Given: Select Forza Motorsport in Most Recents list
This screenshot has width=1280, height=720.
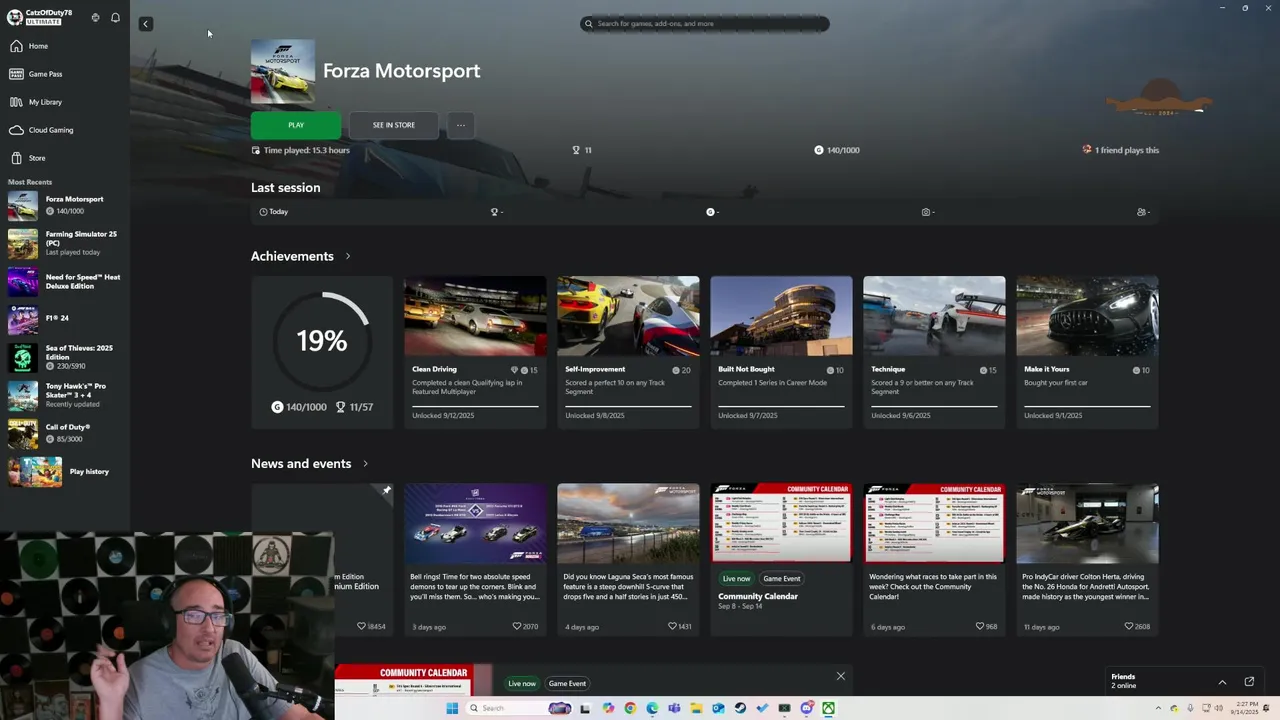Looking at the screenshot, I should click(x=65, y=205).
